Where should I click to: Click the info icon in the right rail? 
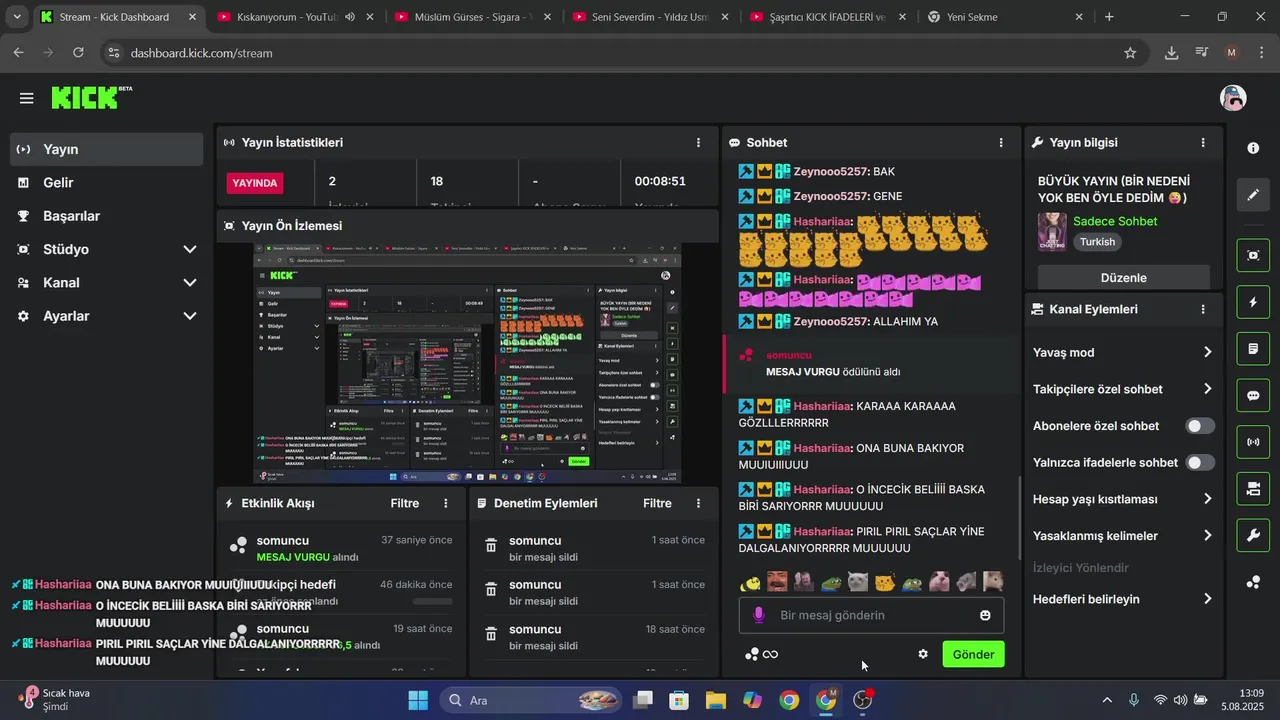pos(1253,148)
